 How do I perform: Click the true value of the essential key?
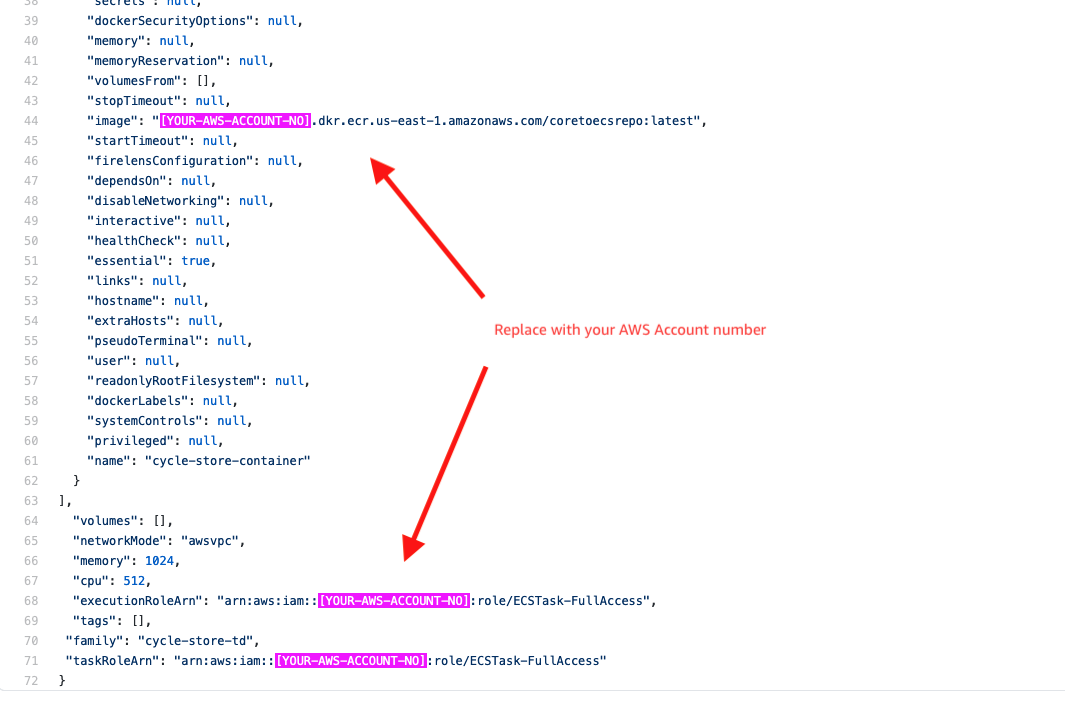coord(196,260)
